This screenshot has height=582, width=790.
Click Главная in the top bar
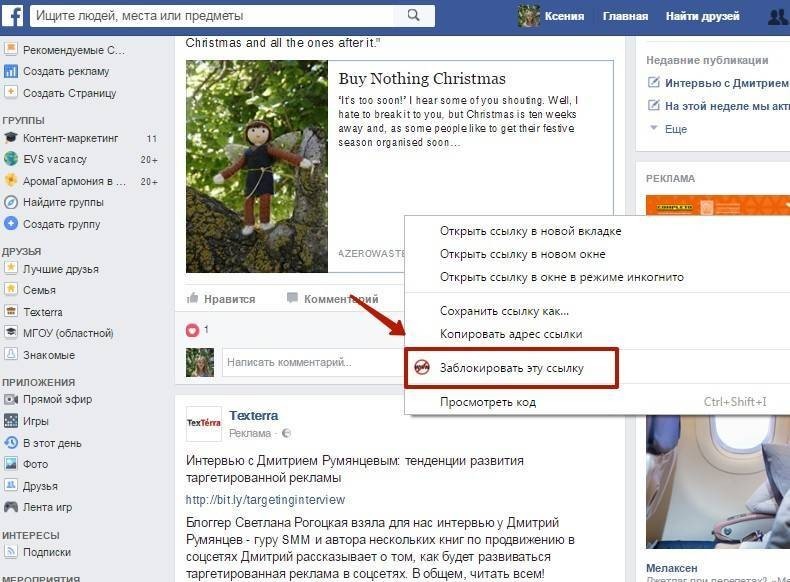(x=625, y=17)
